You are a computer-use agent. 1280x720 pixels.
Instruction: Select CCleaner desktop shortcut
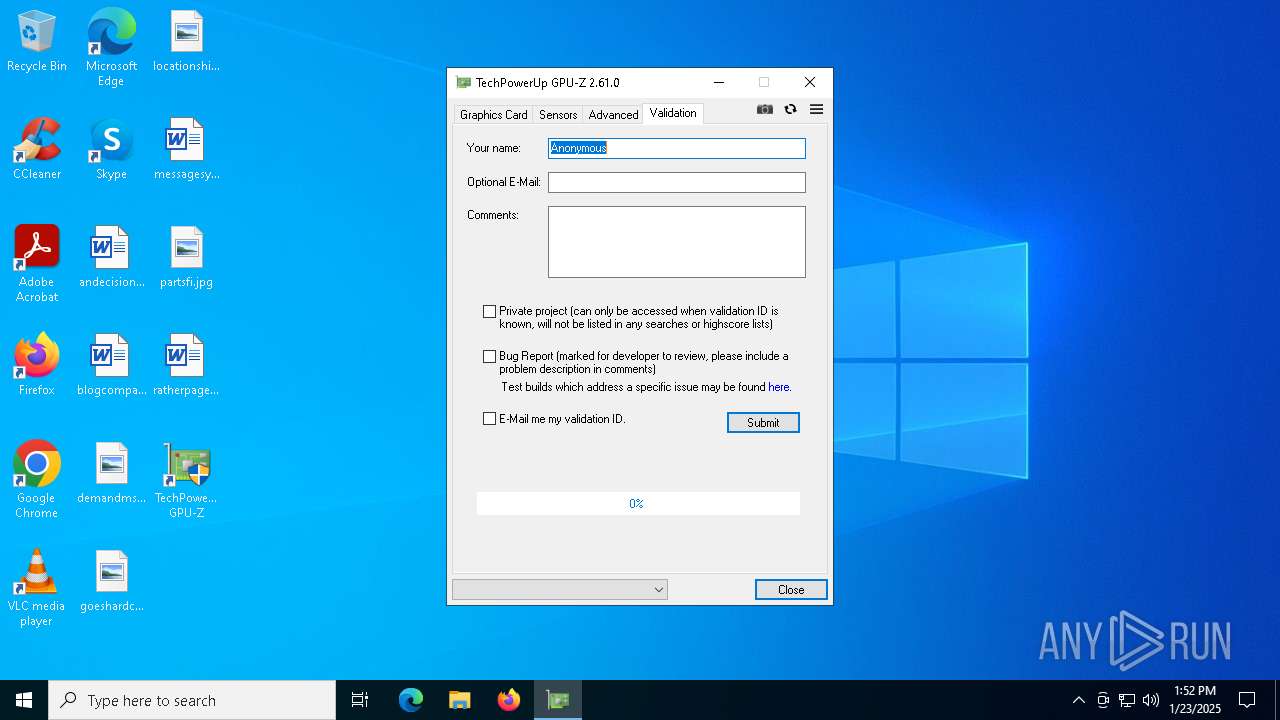click(37, 150)
